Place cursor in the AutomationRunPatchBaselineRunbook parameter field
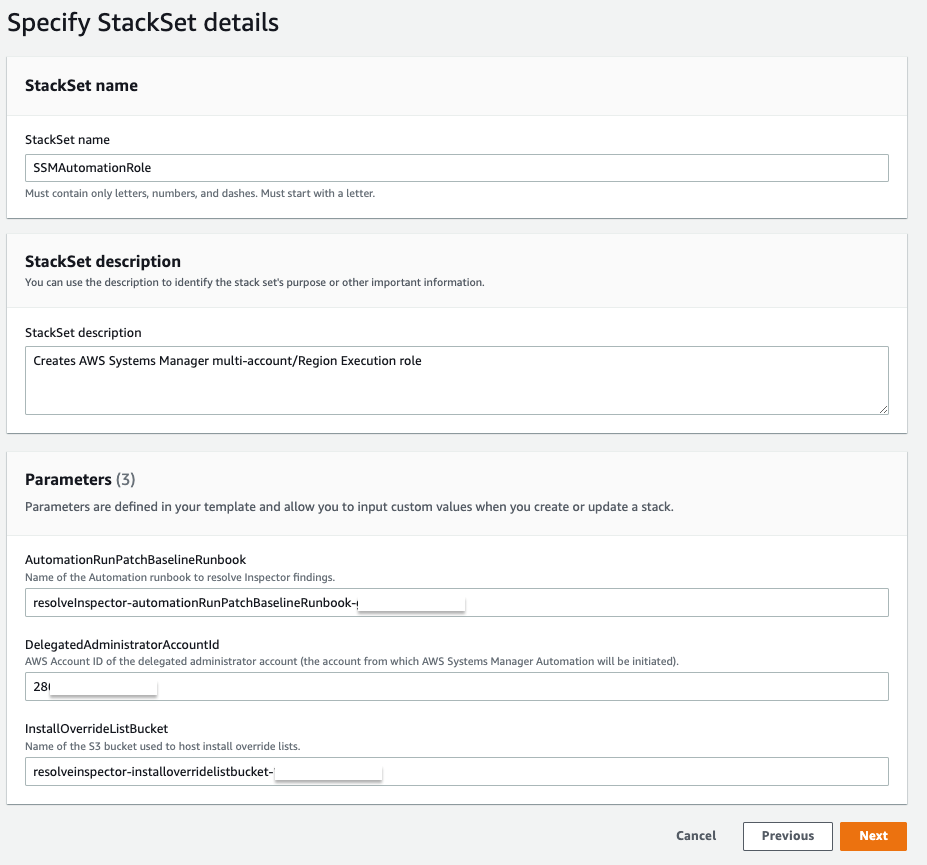The width and height of the screenshot is (927, 865). pyautogui.click(x=456, y=602)
